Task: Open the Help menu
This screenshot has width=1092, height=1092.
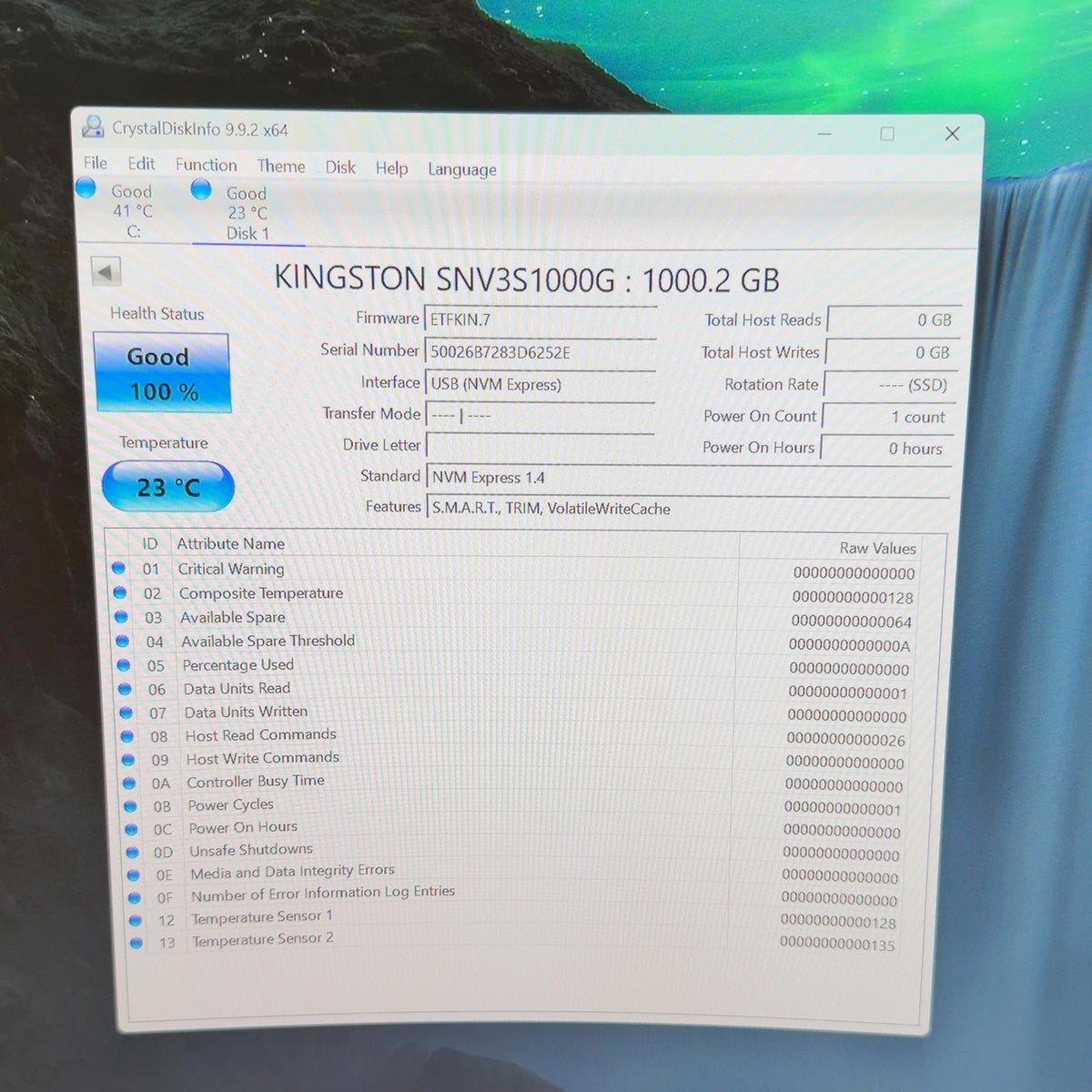Action: pyautogui.click(x=392, y=168)
